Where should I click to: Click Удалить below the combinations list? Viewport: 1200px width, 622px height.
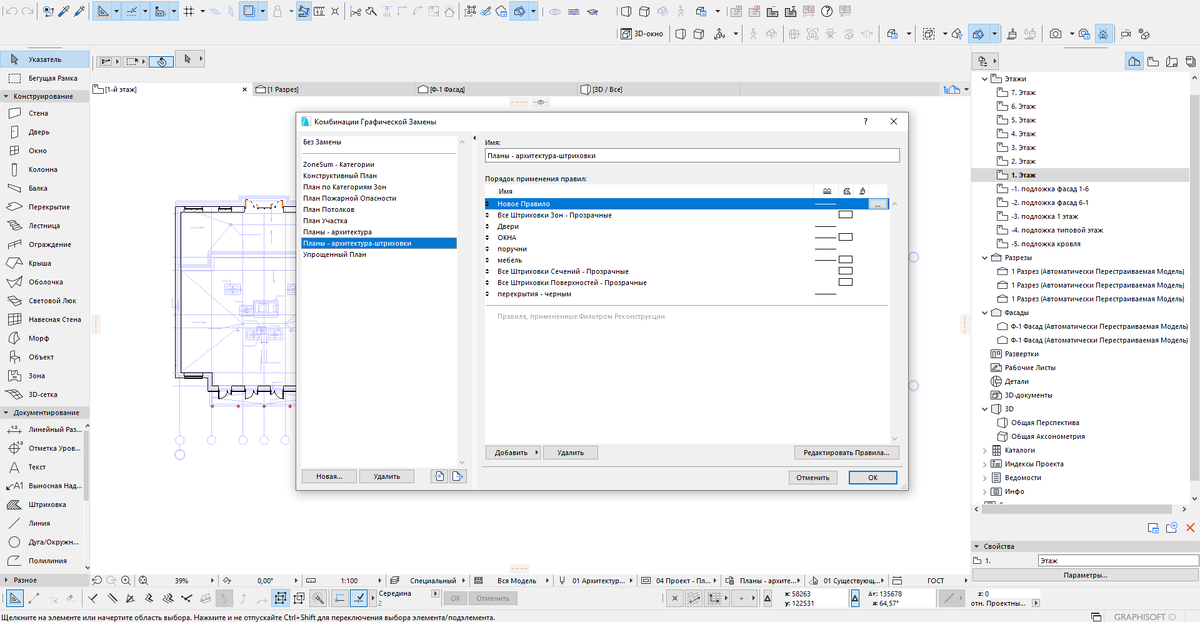click(386, 476)
